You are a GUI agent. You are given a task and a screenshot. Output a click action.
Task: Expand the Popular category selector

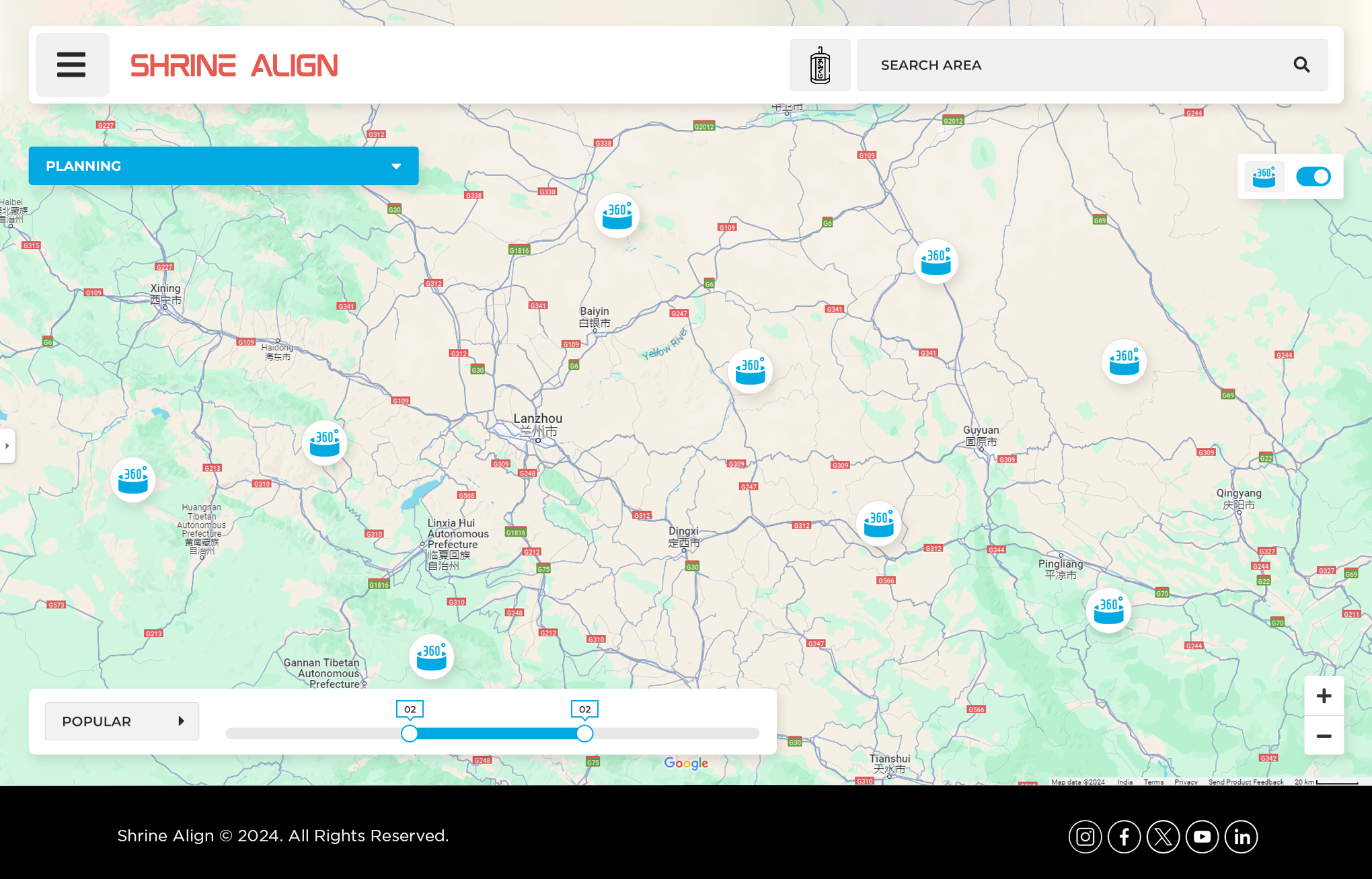click(x=122, y=722)
